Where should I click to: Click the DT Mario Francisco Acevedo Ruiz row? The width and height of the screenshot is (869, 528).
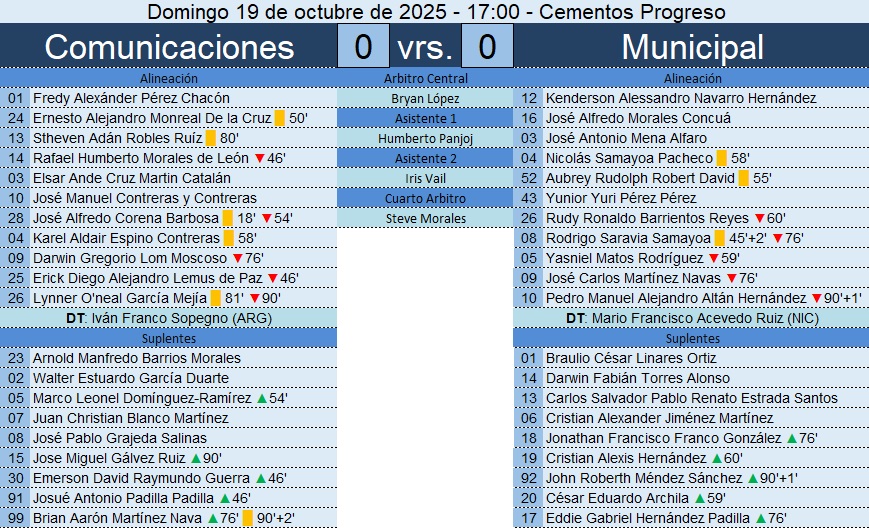[691, 318]
